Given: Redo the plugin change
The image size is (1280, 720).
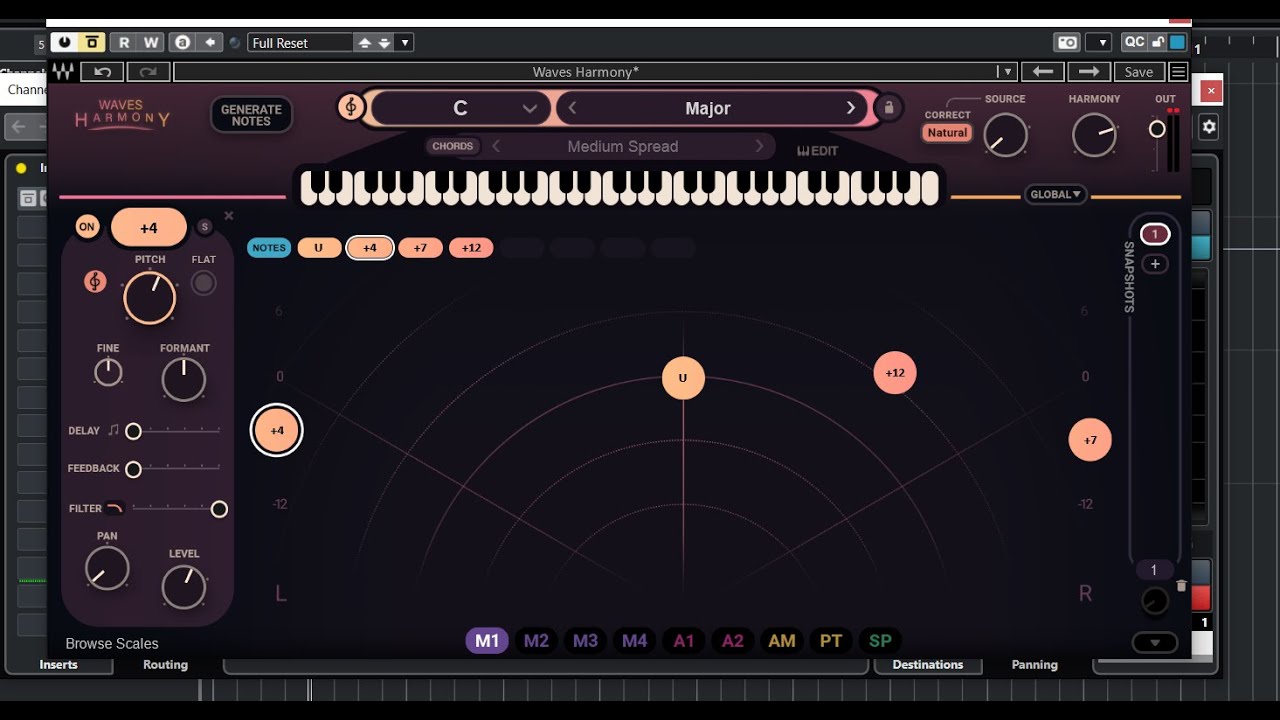Looking at the screenshot, I should tap(148, 72).
